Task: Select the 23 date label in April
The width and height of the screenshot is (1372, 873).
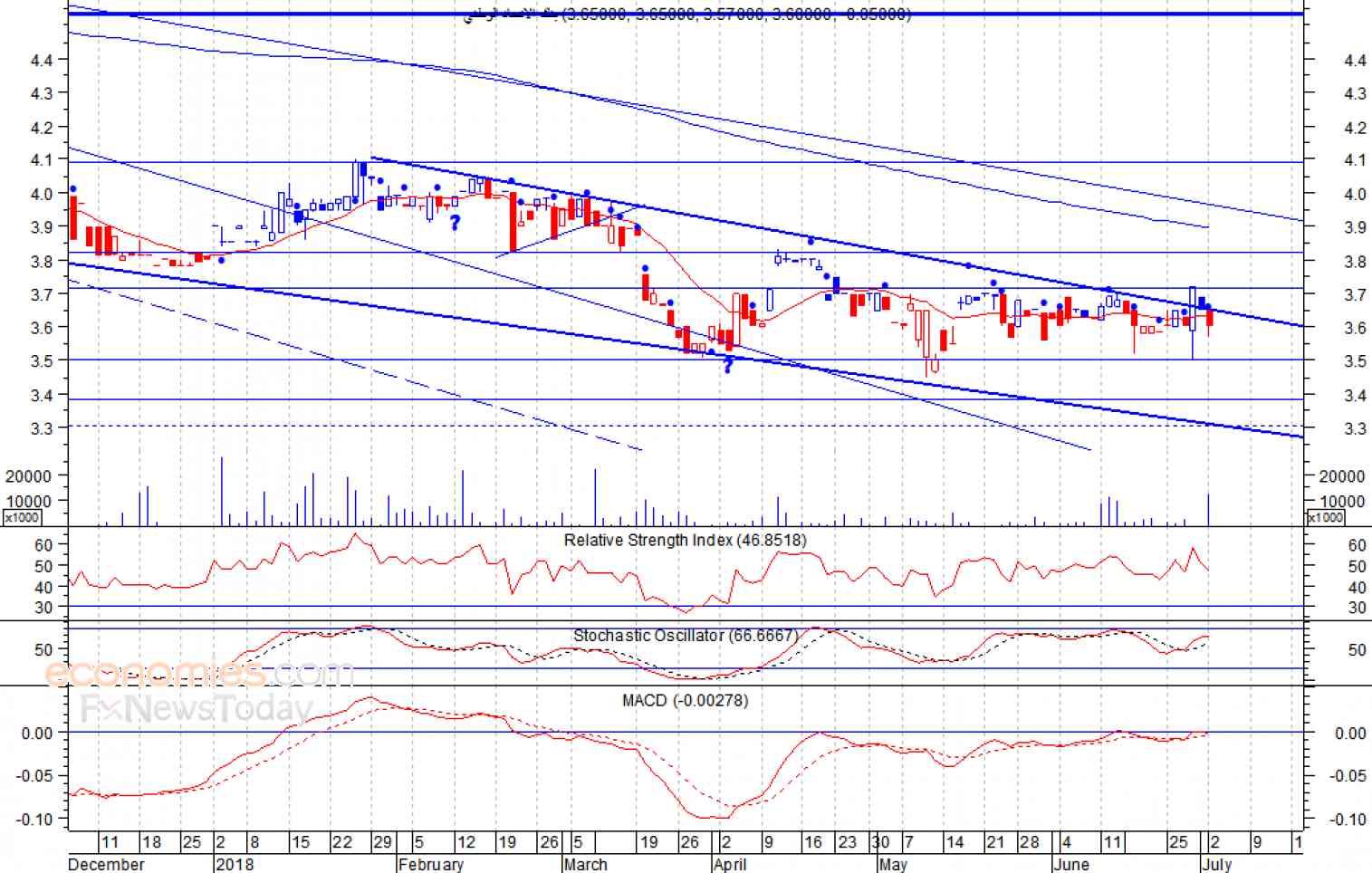Action: click(x=847, y=842)
